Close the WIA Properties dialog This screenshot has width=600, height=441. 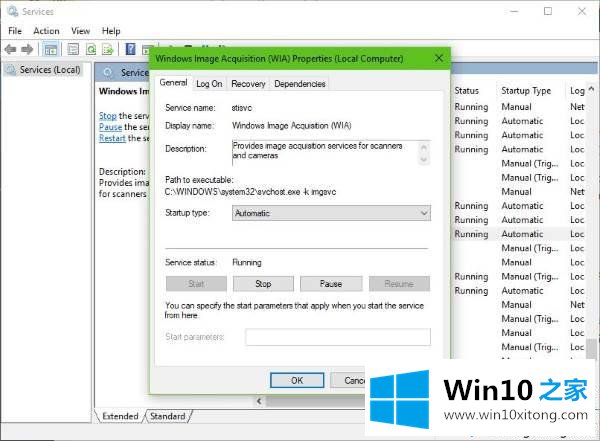coord(439,58)
